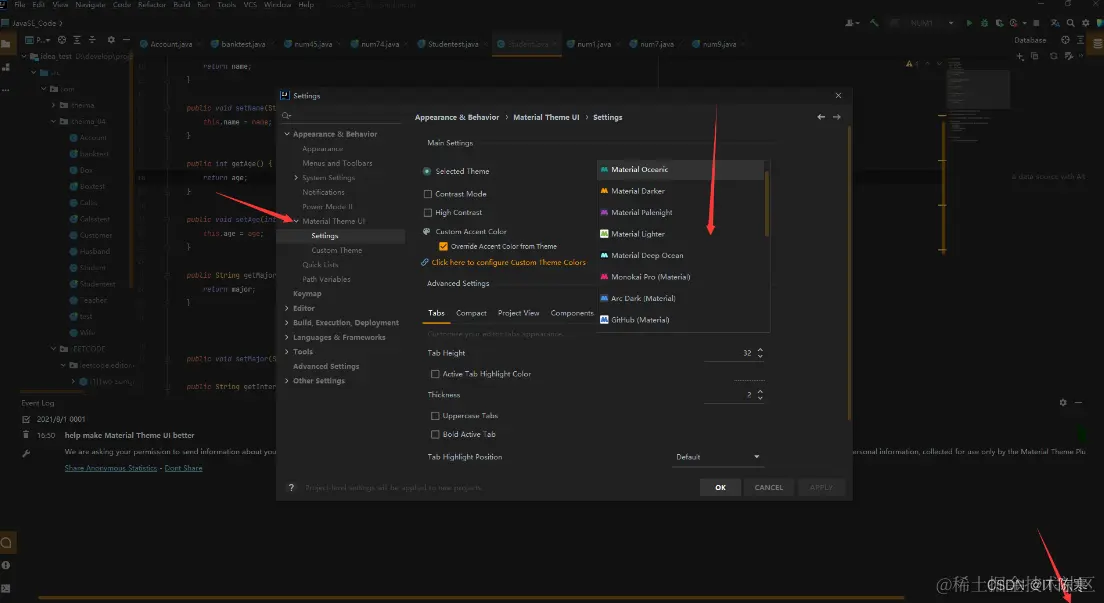The height and width of the screenshot is (603, 1104).
Task: Click OK button in Settings
Action: pyautogui.click(x=720, y=487)
